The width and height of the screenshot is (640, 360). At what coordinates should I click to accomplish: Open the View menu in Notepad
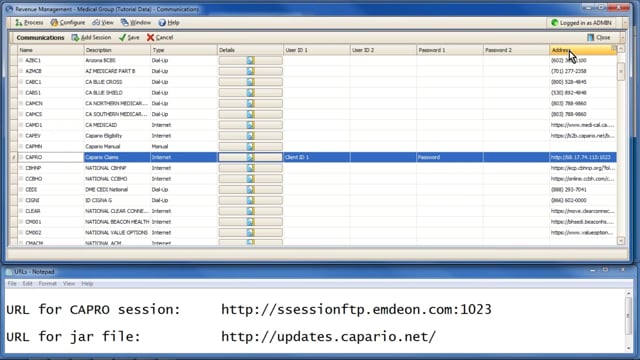pos(69,284)
